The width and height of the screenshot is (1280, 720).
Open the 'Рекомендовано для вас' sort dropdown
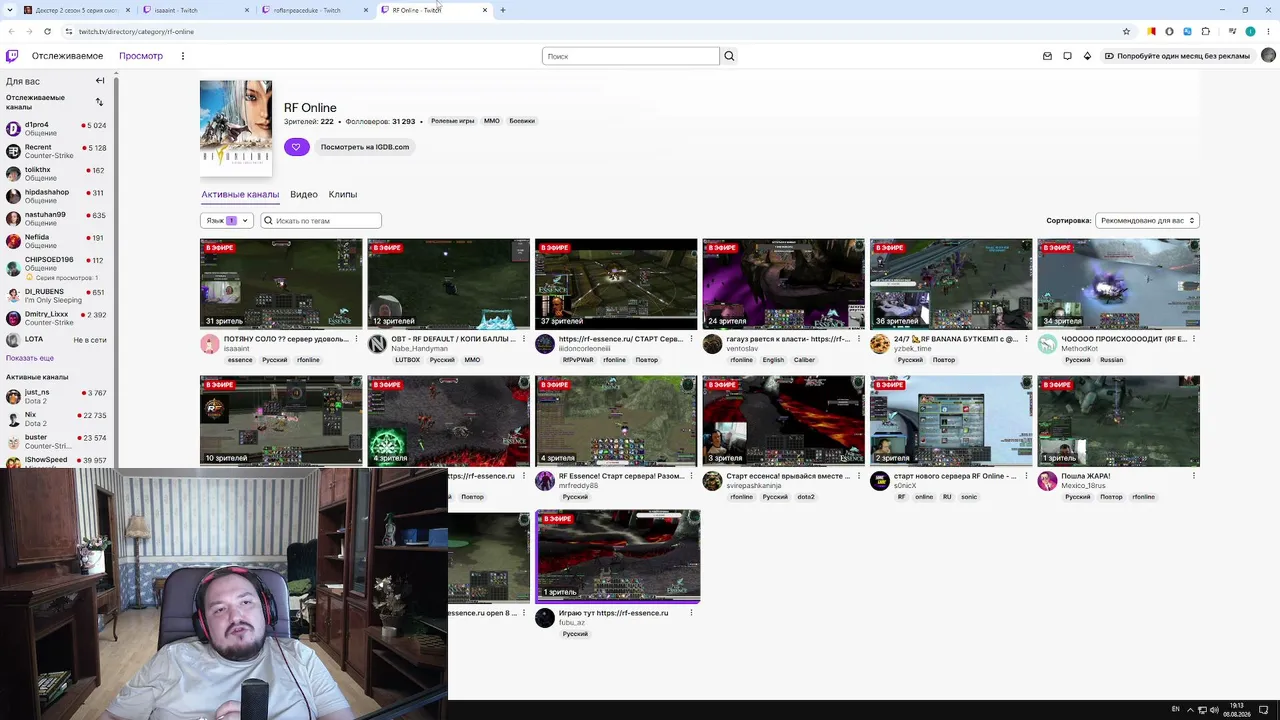coord(1147,220)
